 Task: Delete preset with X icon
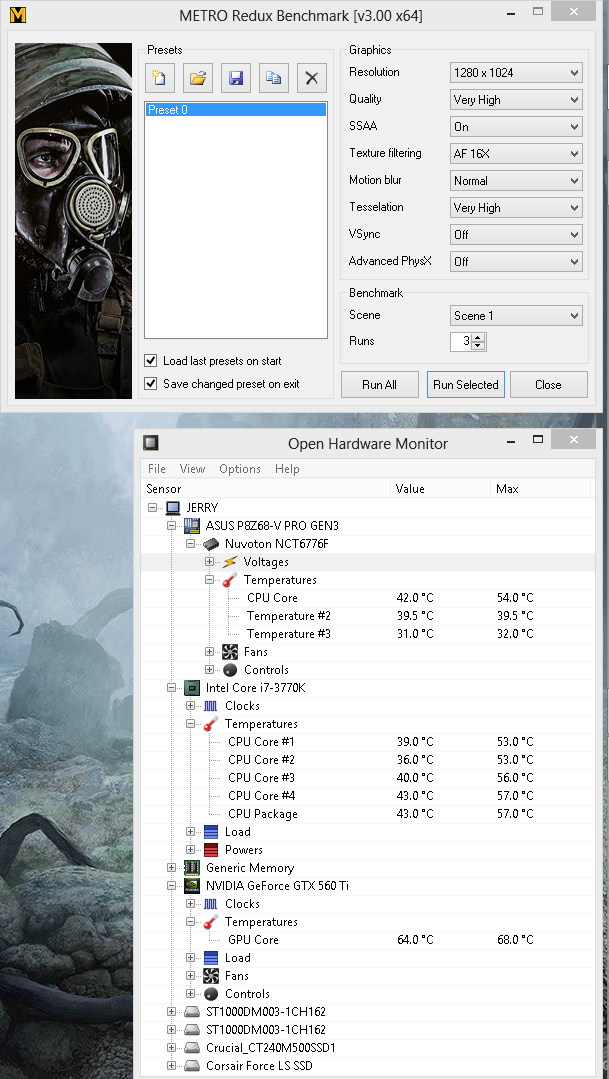(312, 78)
